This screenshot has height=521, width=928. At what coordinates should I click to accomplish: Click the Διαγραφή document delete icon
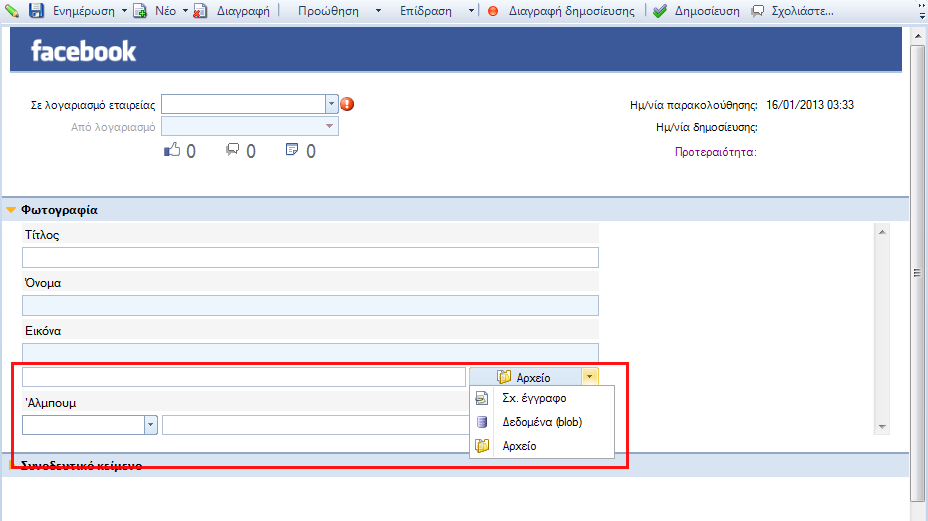coord(201,11)
